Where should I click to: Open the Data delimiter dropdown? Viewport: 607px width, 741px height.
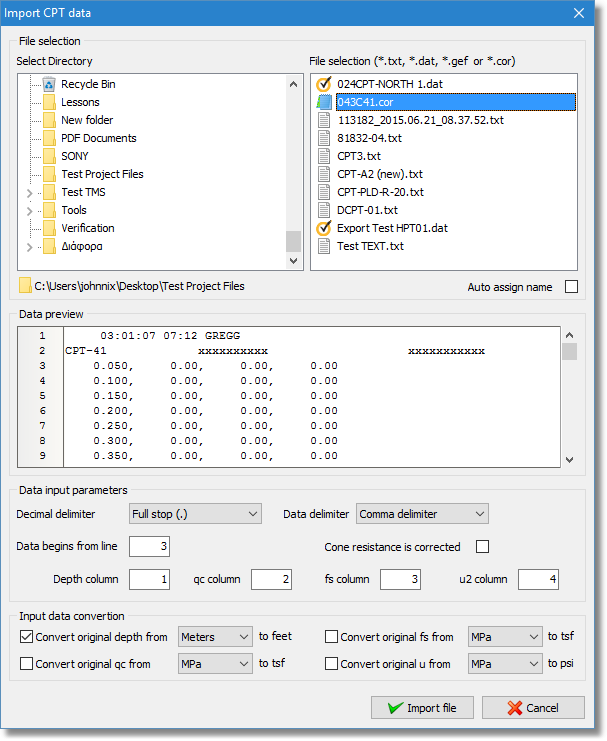click(422, 514)
